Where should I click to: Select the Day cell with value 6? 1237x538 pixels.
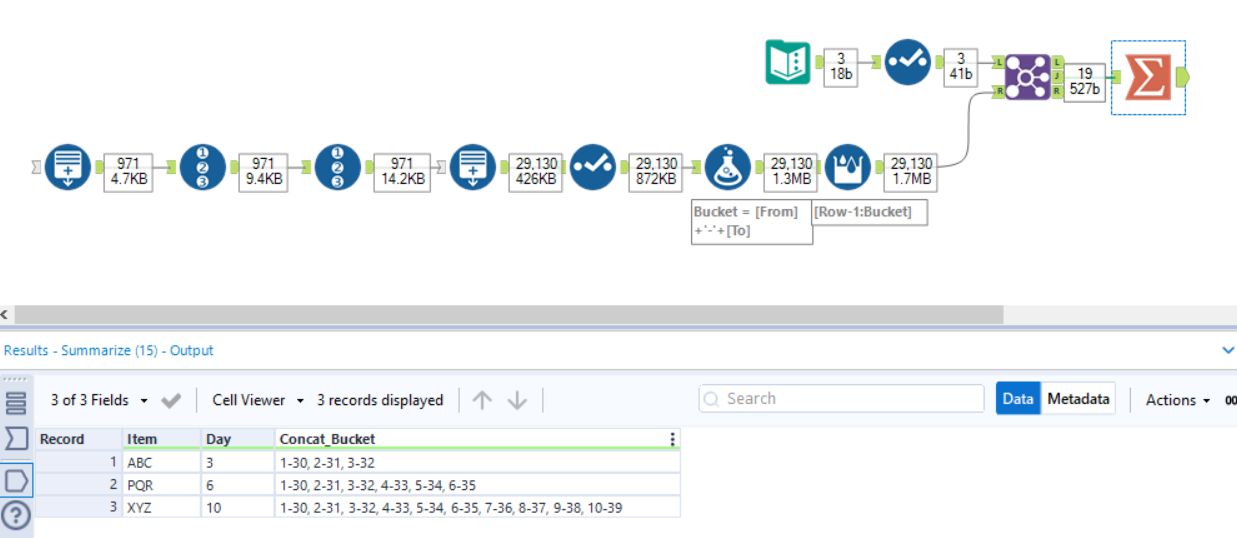(238, 485)
